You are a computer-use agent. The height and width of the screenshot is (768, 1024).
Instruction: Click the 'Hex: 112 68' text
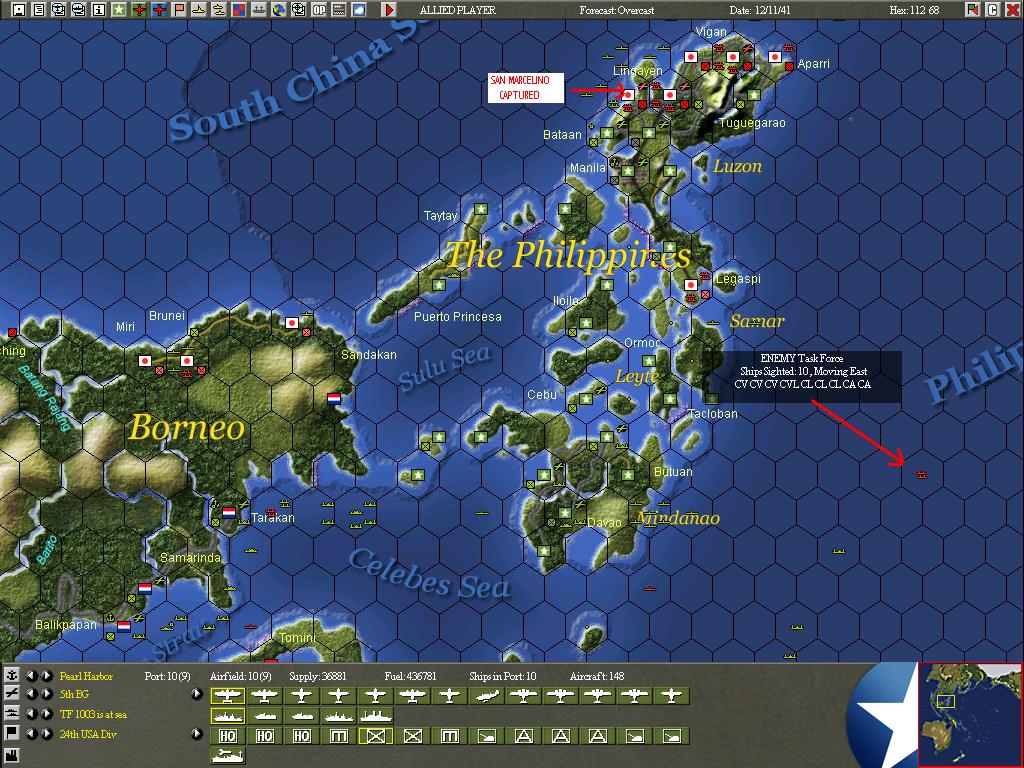(x=914, y=10)
